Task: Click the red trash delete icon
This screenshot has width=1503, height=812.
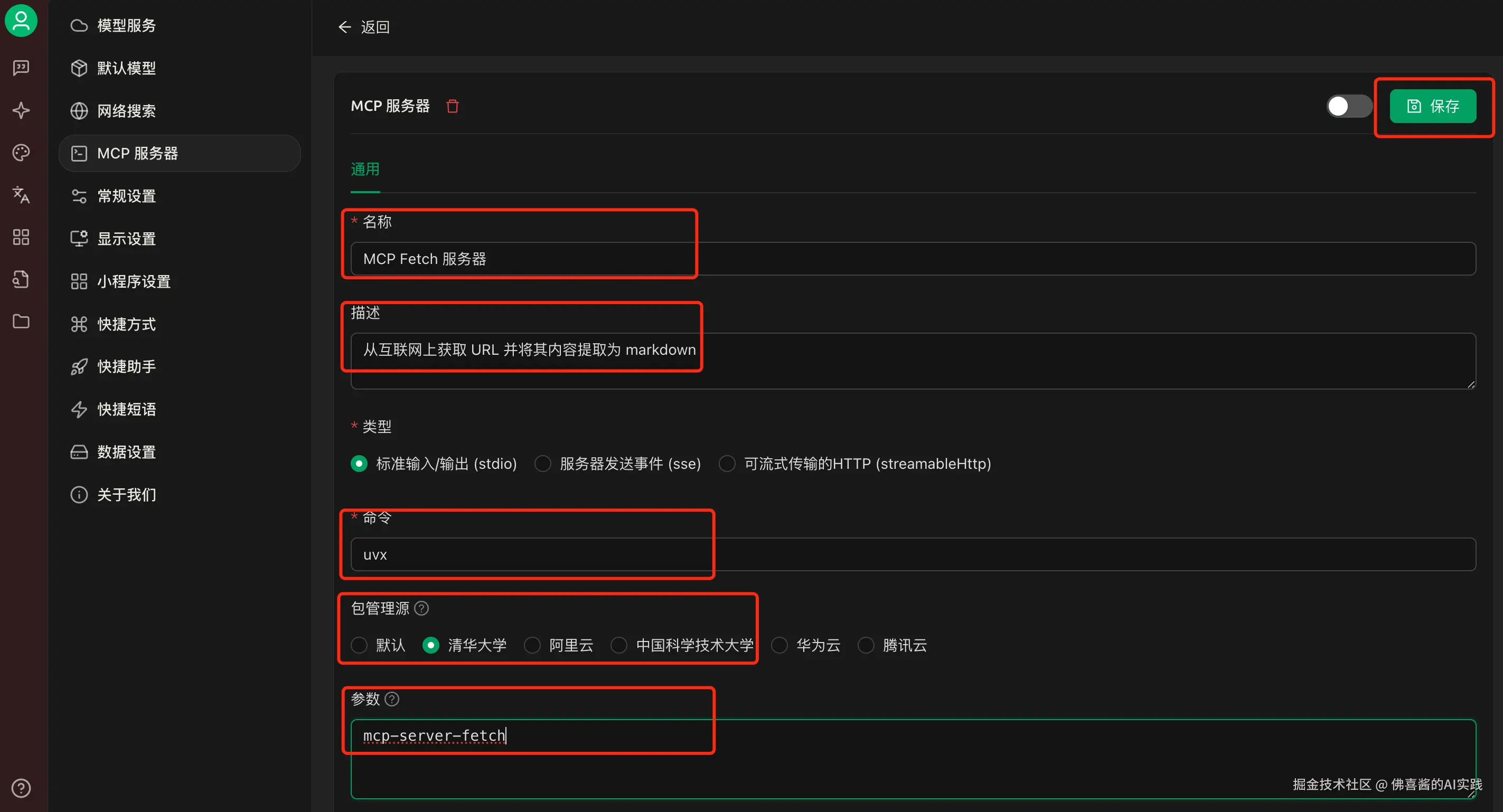Action: point(452,106)
